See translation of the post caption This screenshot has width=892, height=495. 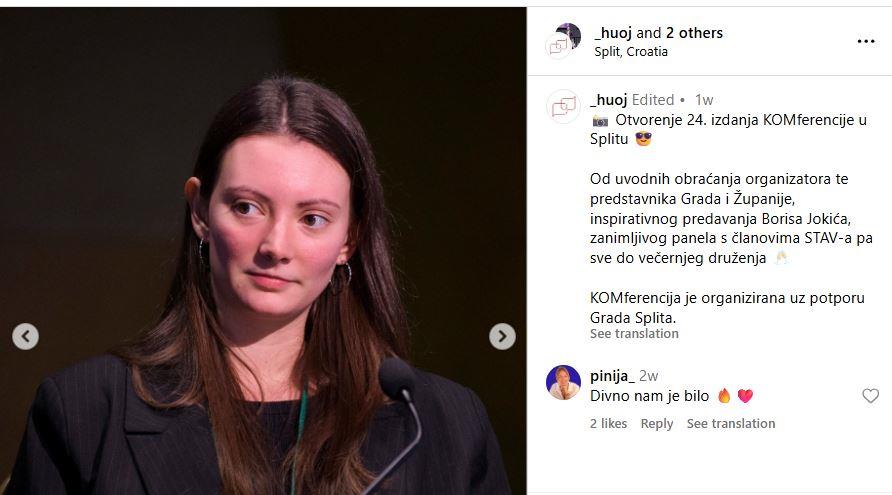(634, 333)
